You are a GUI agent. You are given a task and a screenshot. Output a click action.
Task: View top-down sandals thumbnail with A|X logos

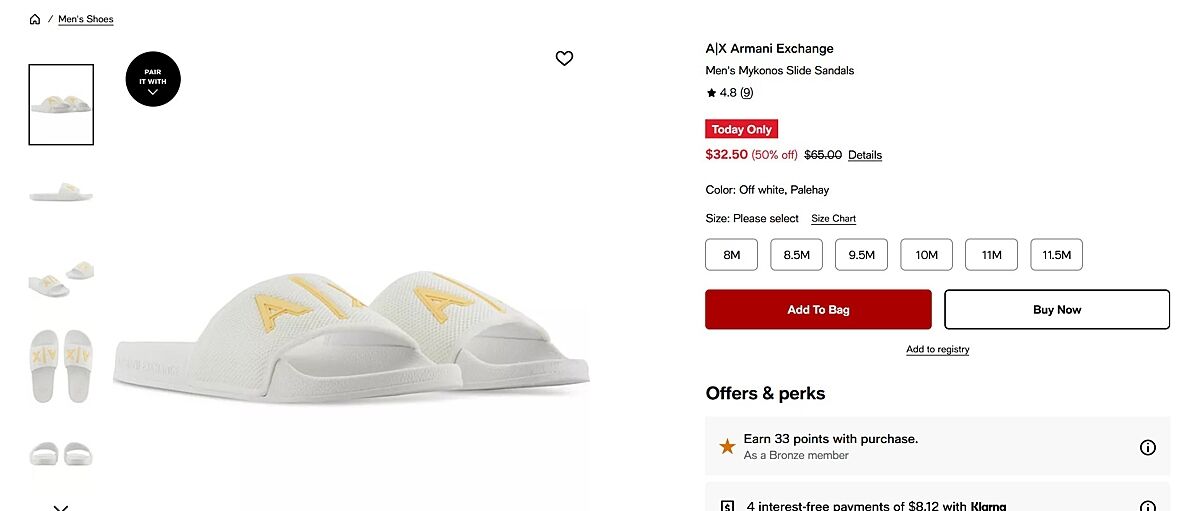tap(61, 365)
